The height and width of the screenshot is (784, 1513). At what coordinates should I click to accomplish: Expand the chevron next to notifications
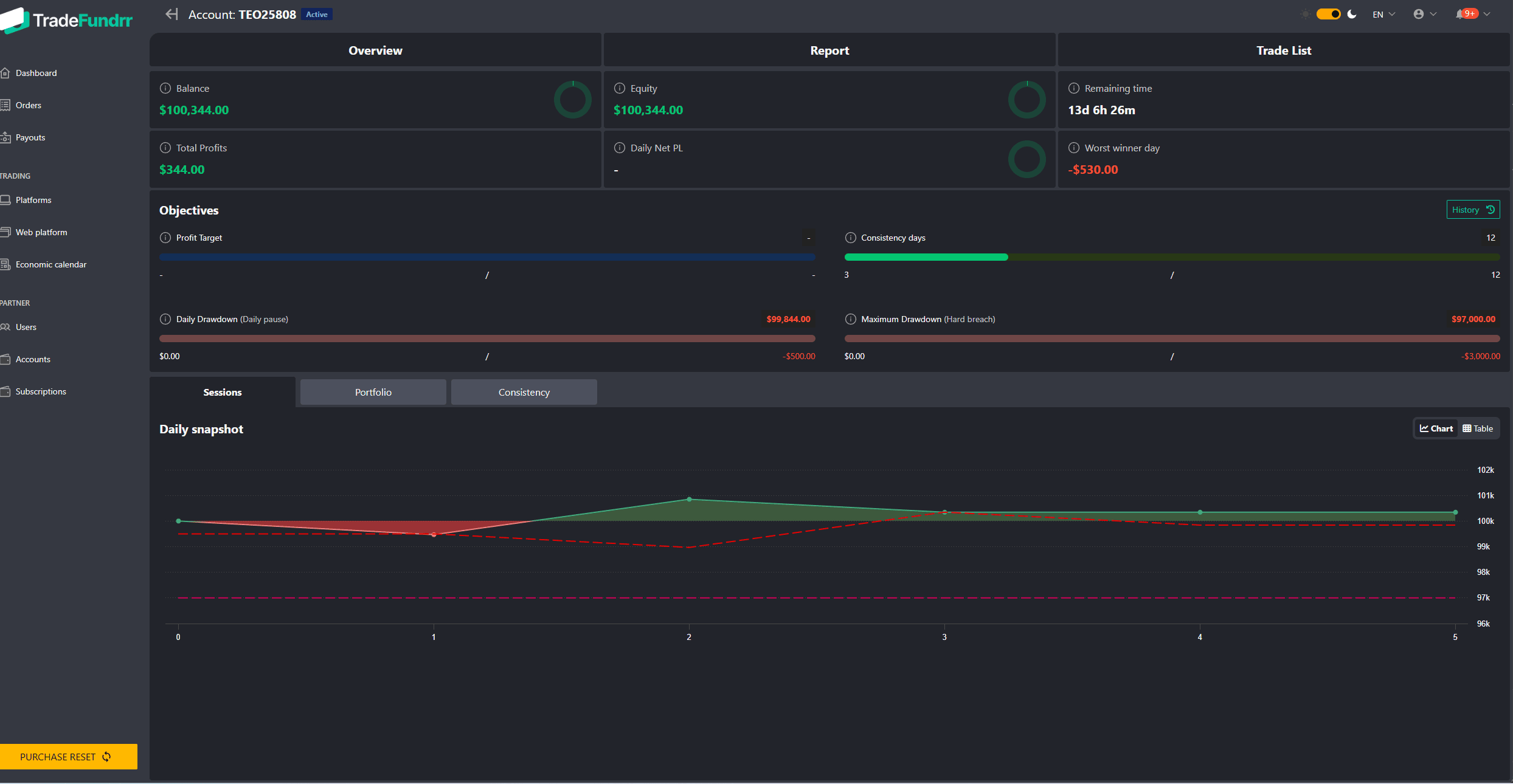pos(1487,14)
